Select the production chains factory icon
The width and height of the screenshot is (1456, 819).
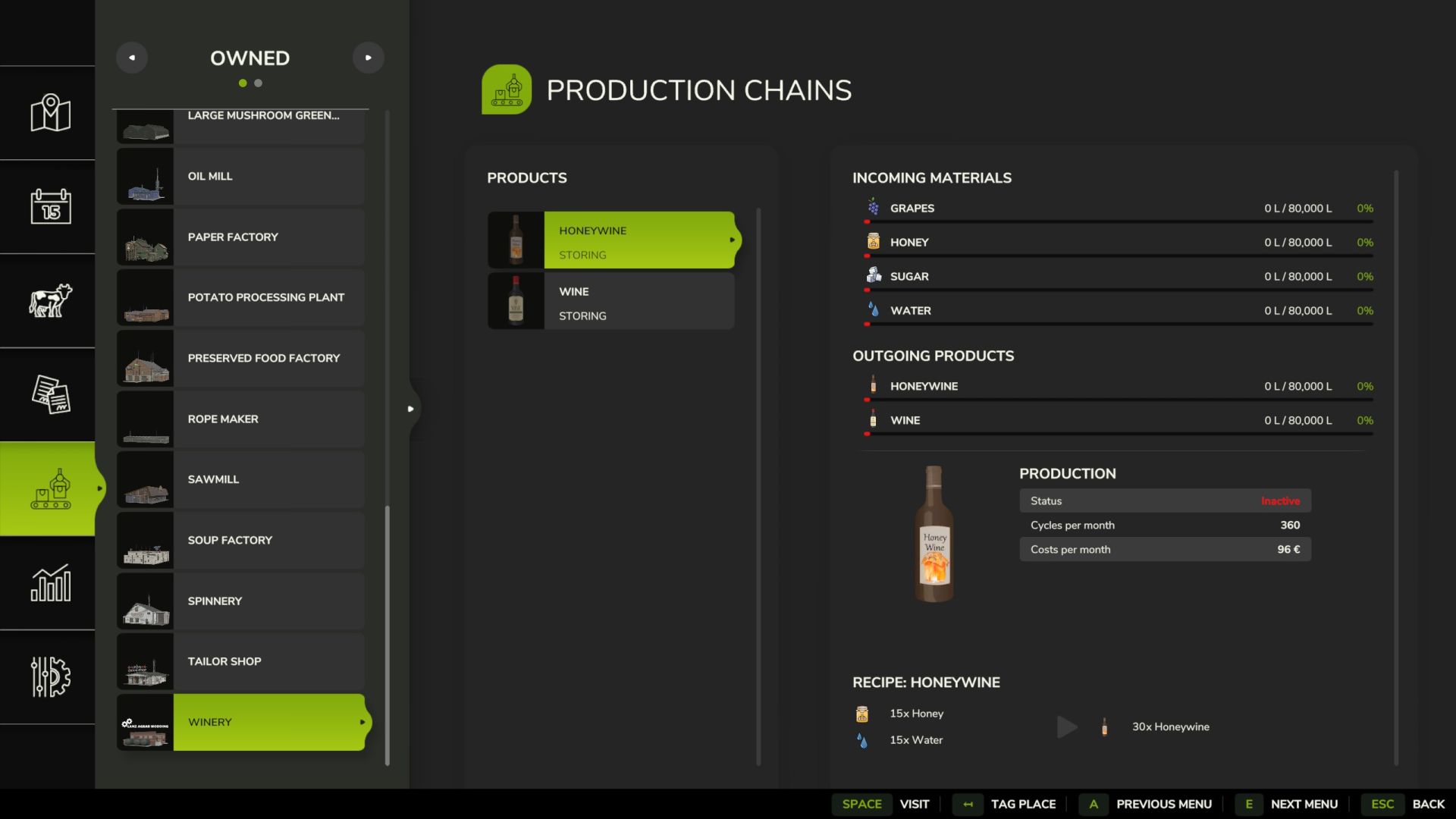click(x=50, y=489)
